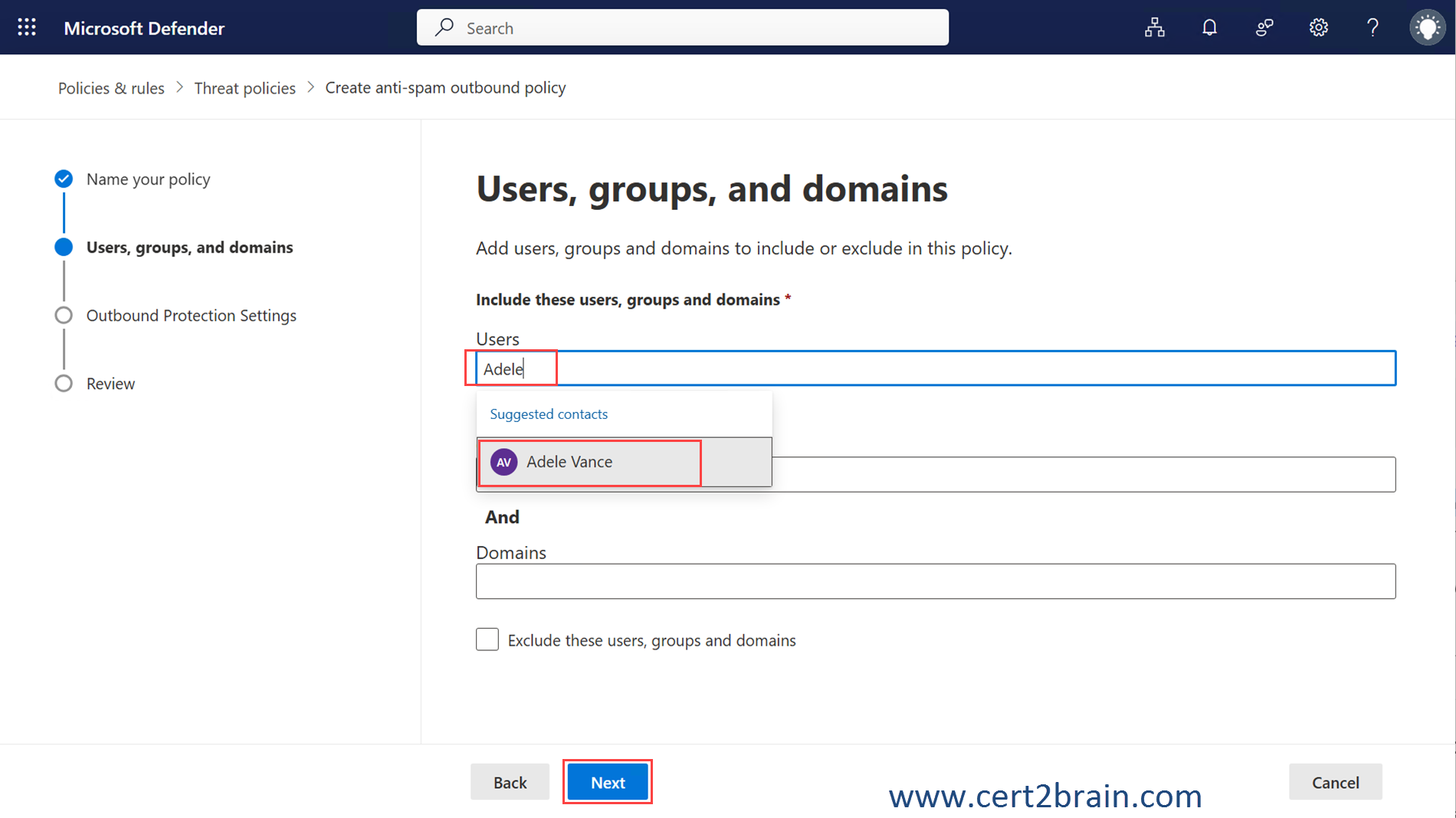
Task: Focus the Domains input field
Action: coord(935,581)
